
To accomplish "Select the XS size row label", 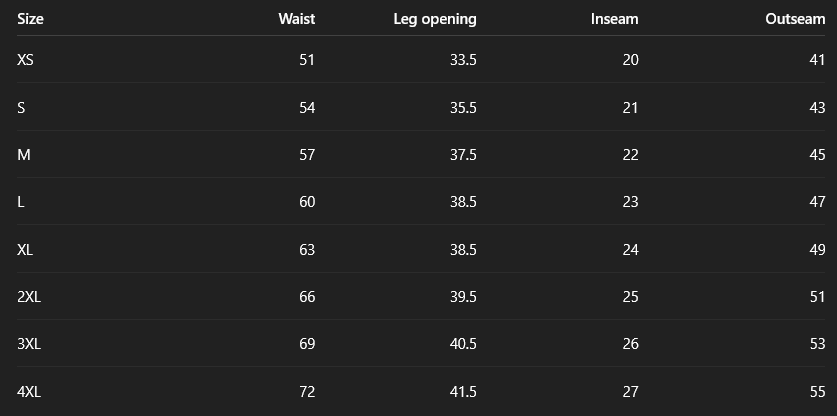I will pos(26,60).
